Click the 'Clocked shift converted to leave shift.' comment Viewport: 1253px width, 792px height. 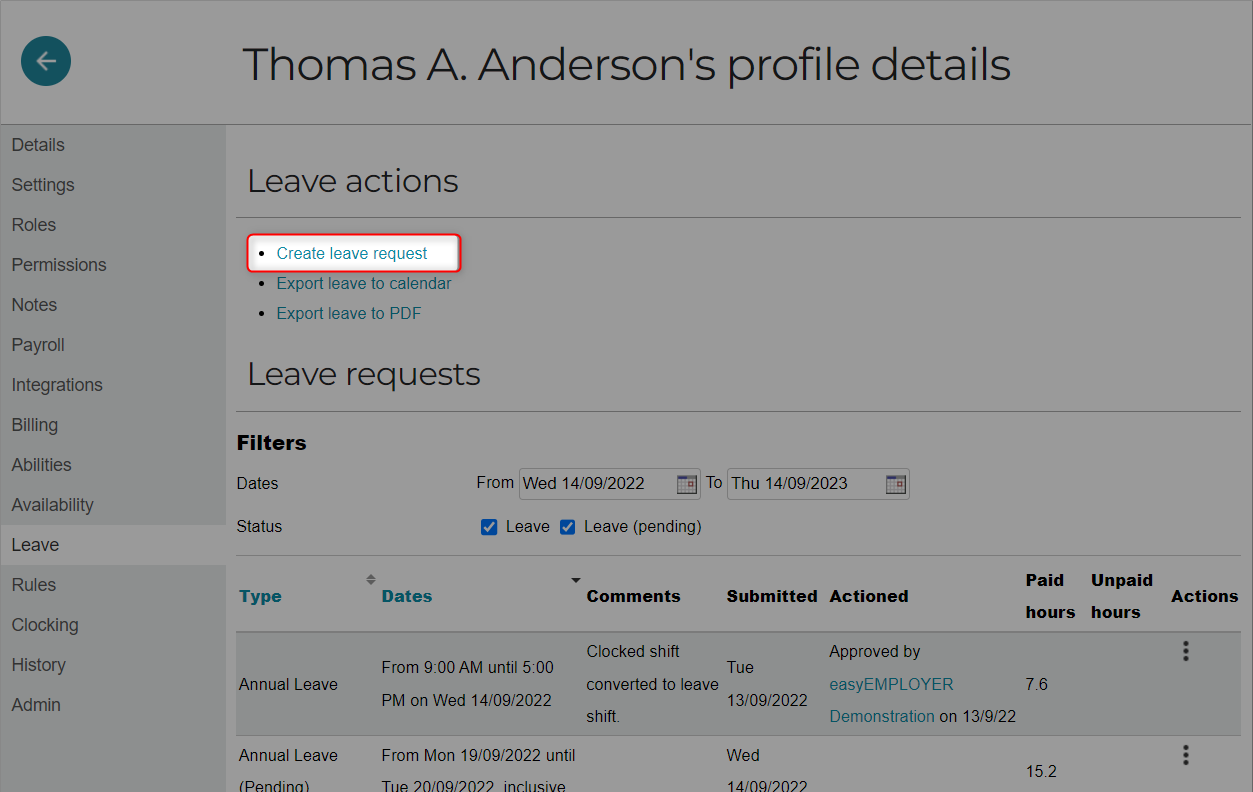click(x=652, y=684)
